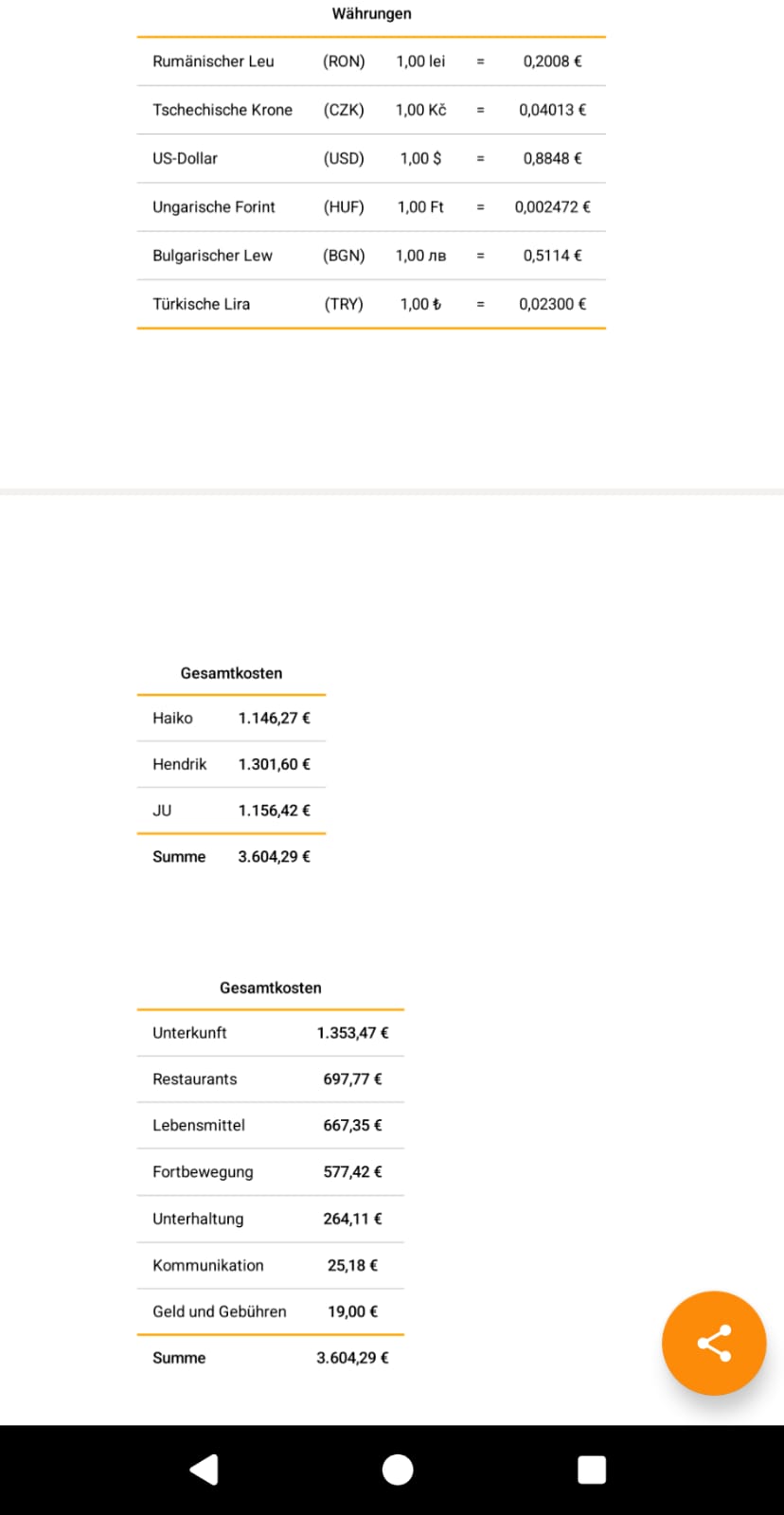Open recent apps with square button
This screenshot has height=1515, width=784.
coord(592,1470)
